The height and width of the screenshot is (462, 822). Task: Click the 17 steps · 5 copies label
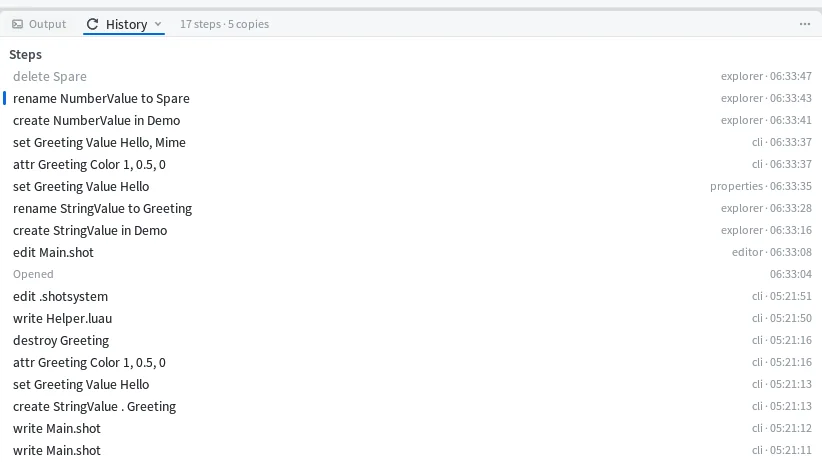(224, 24)
